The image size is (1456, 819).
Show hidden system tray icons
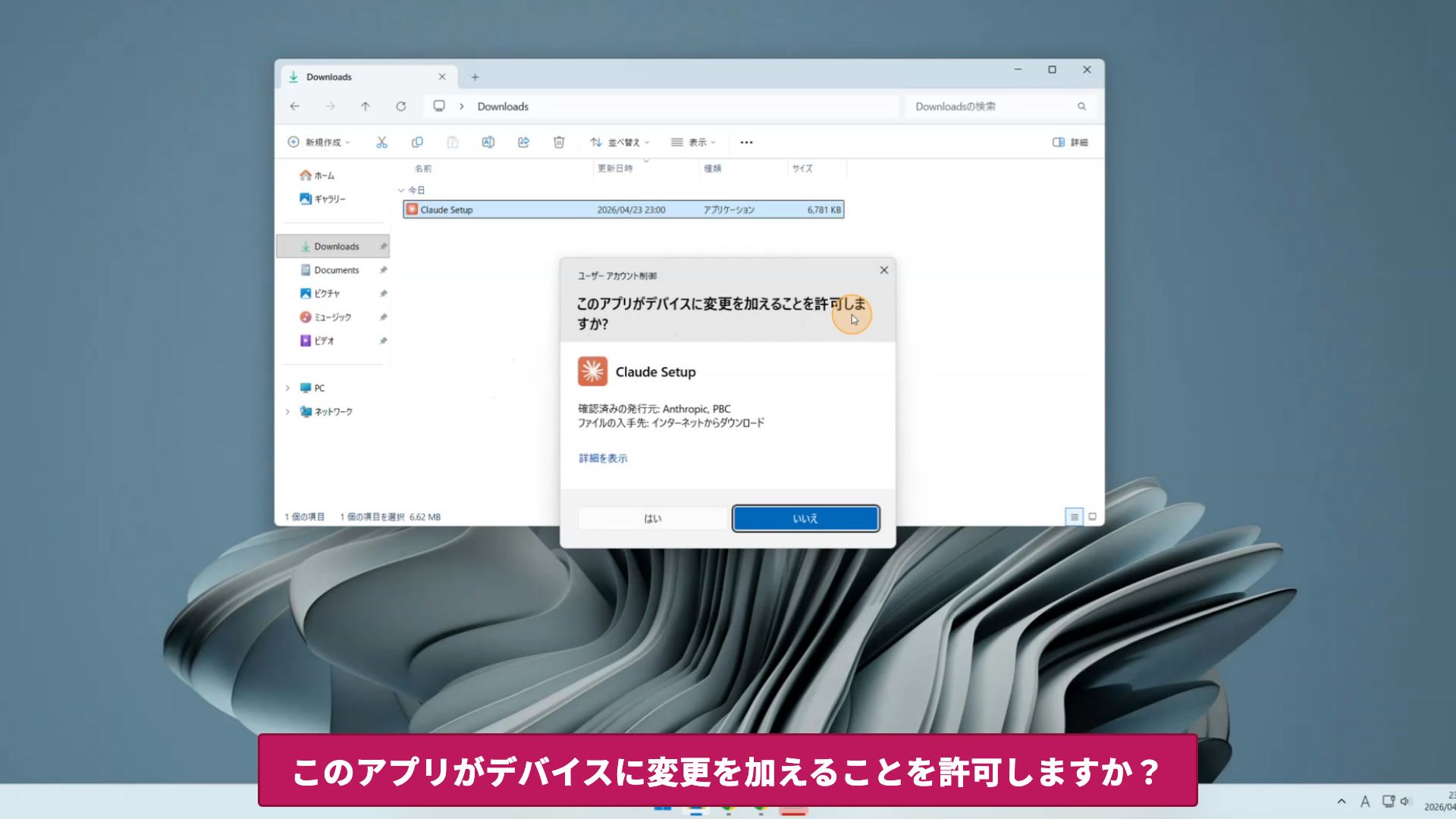pyautogui.click(x=1341, y=801)
